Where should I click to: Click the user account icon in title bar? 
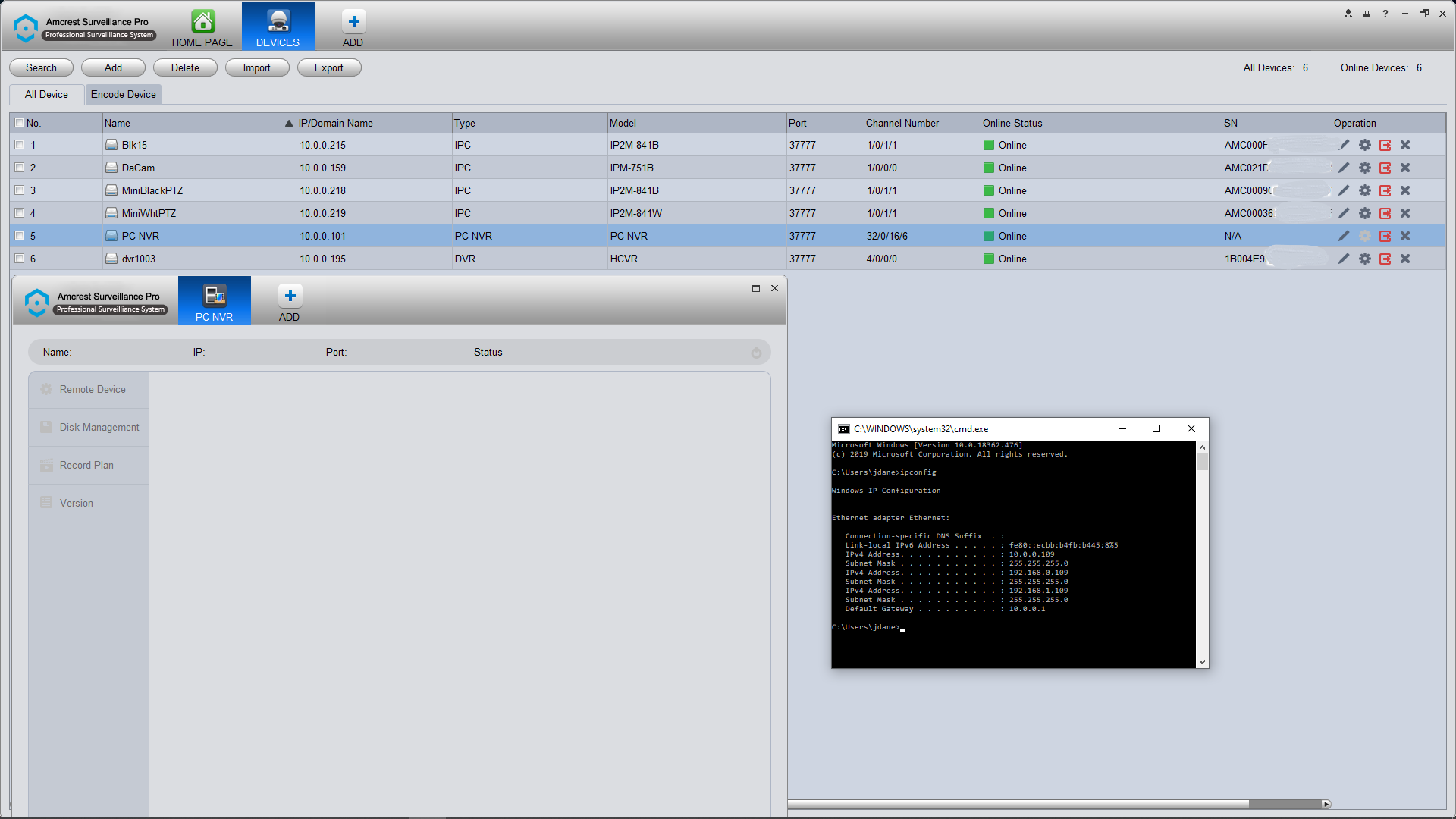coord(1348,14)
